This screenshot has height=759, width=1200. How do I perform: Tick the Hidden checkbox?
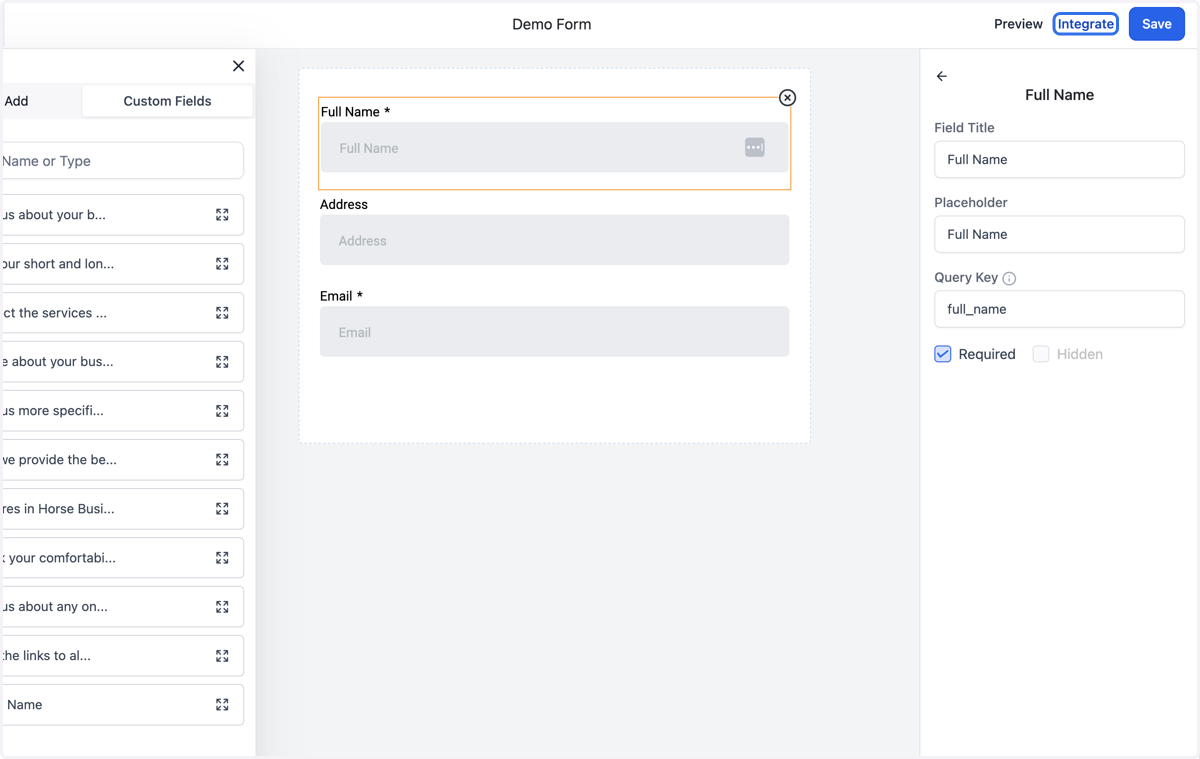pyautogui.click(x=1041, y=354)
